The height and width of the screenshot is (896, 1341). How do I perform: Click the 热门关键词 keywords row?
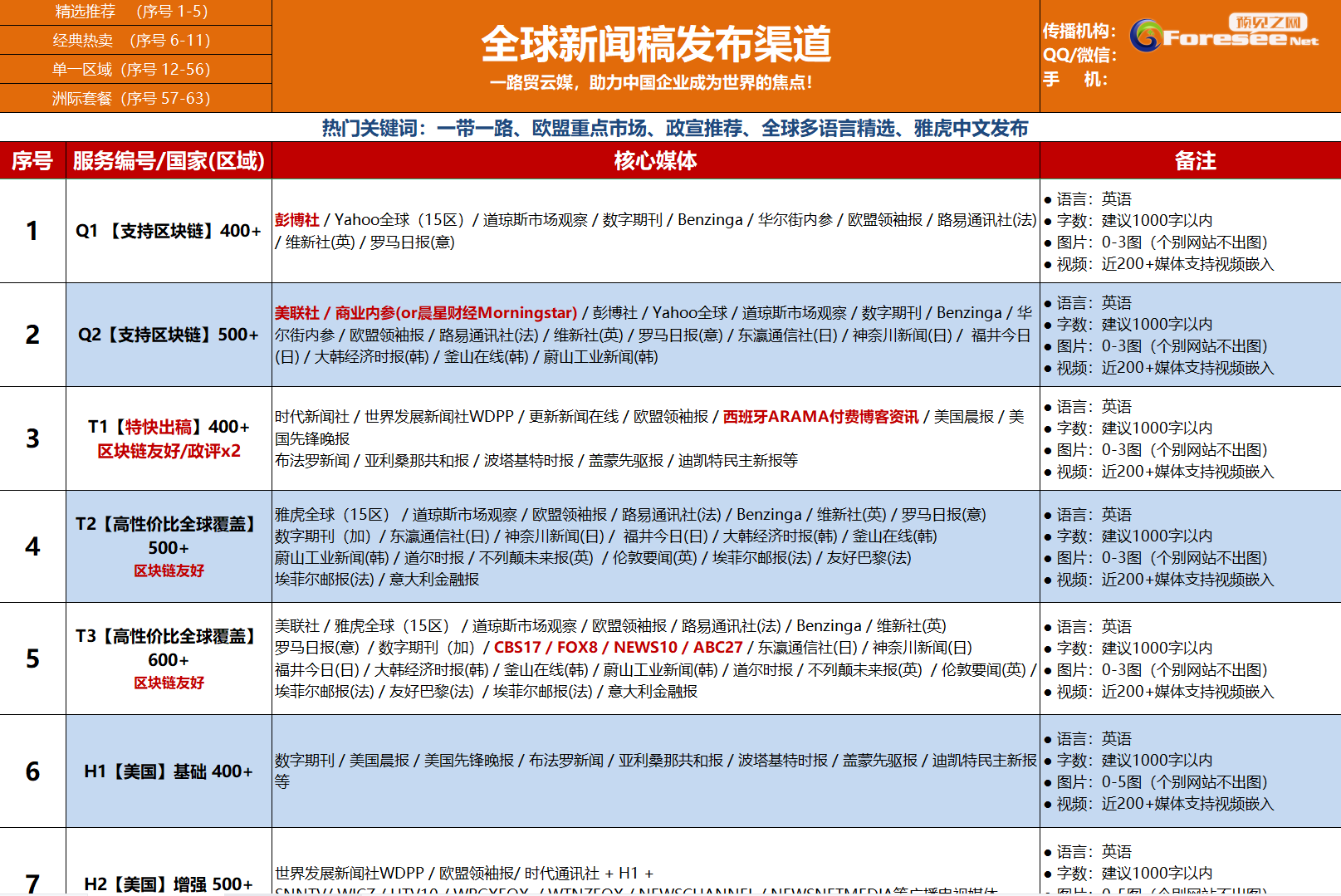point(674,128)
